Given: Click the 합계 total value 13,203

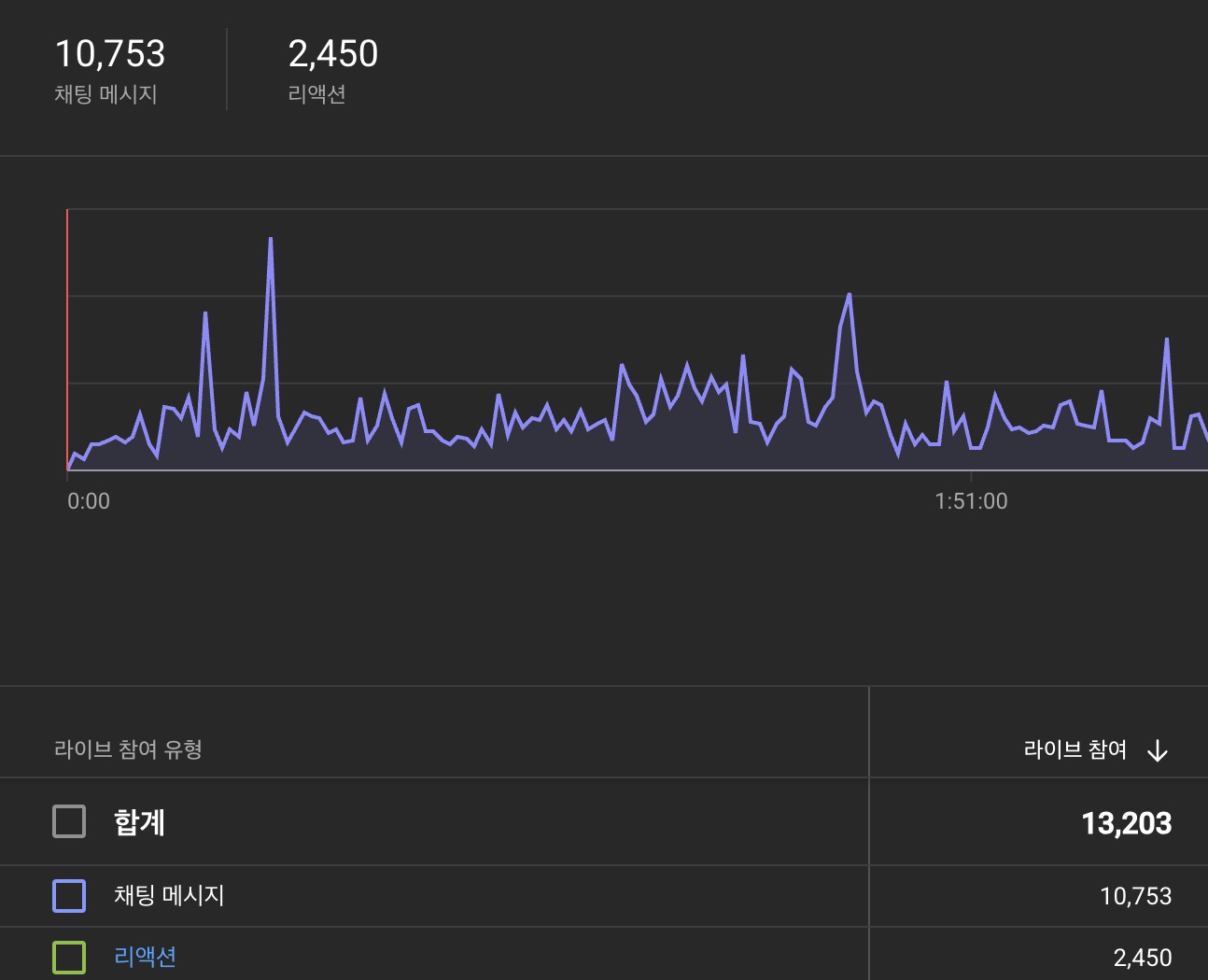Looking at the screenshot, I should click(x=1126, y=823).
